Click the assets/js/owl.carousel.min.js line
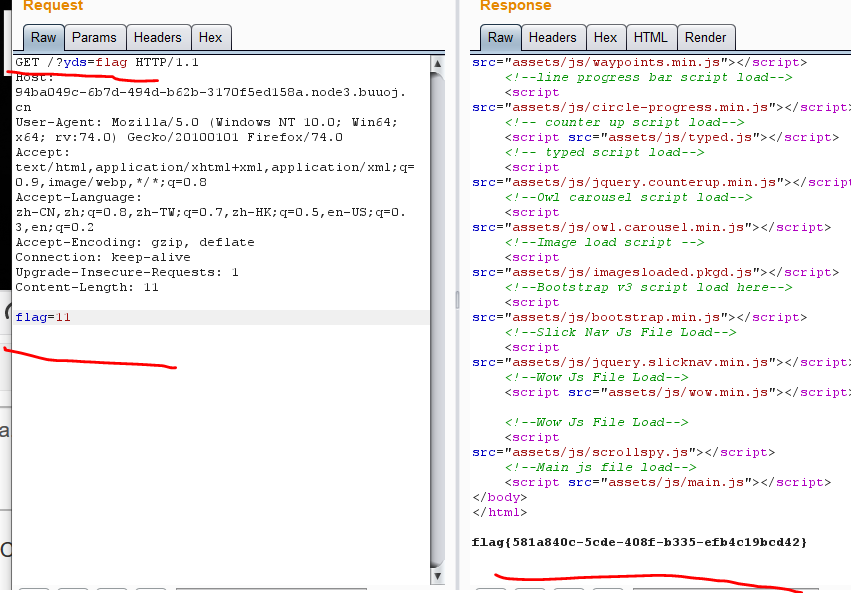This screenshot has height=593, width=851. (651, 227)
